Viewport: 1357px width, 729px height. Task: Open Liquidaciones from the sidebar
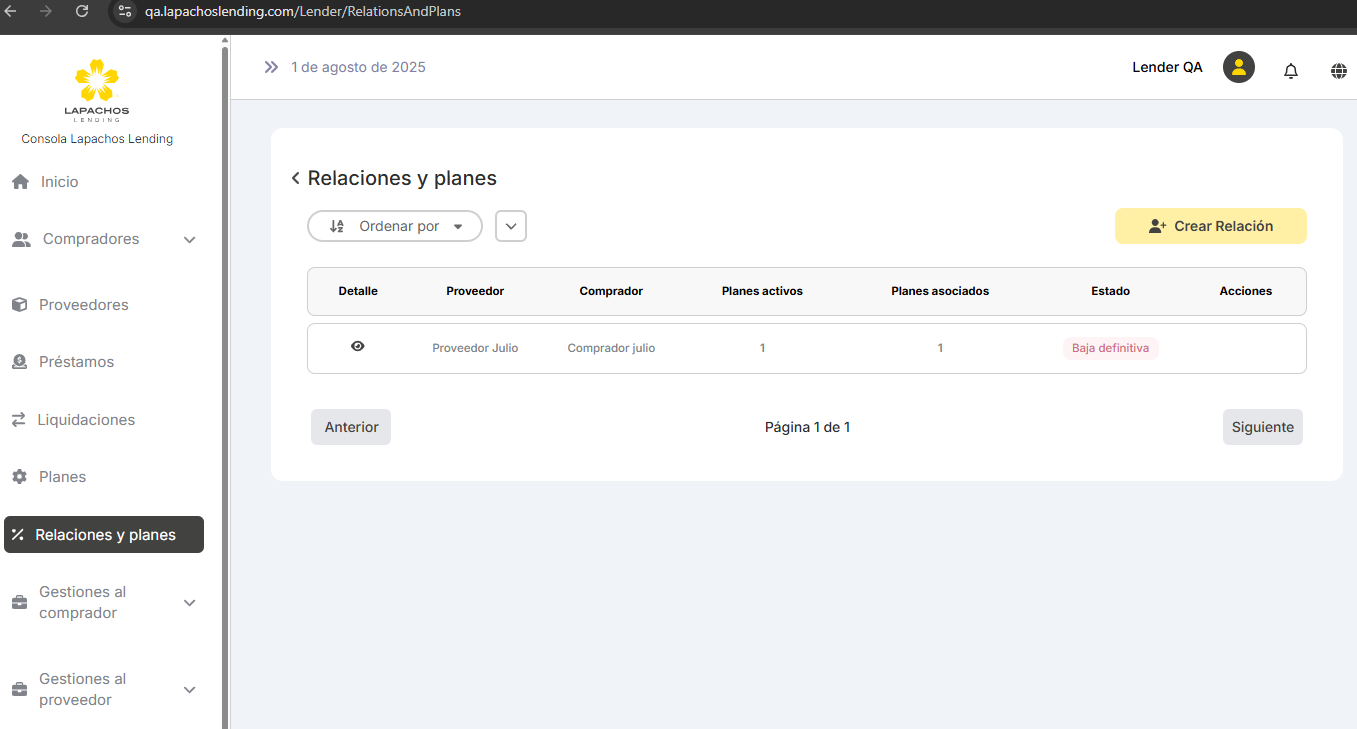tap(86, 420)
